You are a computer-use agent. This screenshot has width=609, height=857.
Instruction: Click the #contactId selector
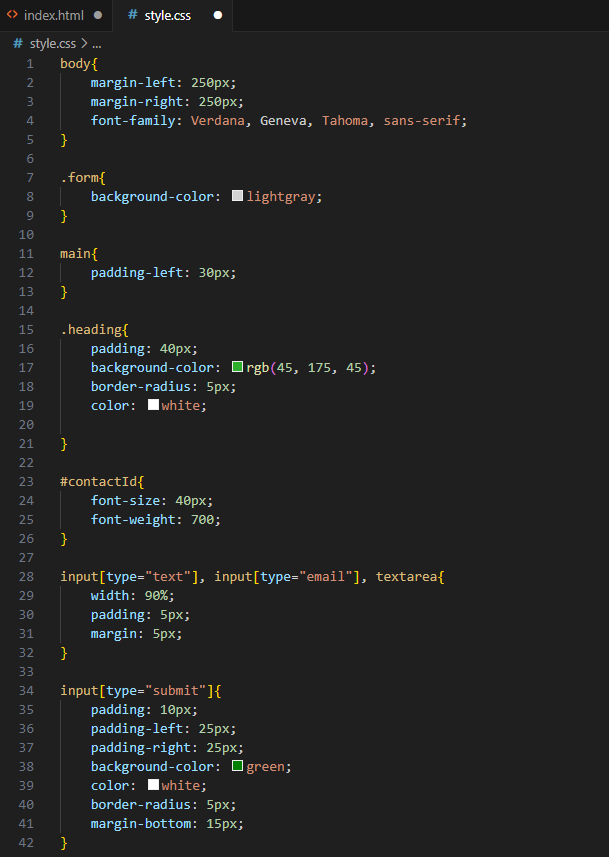[98, 482]
